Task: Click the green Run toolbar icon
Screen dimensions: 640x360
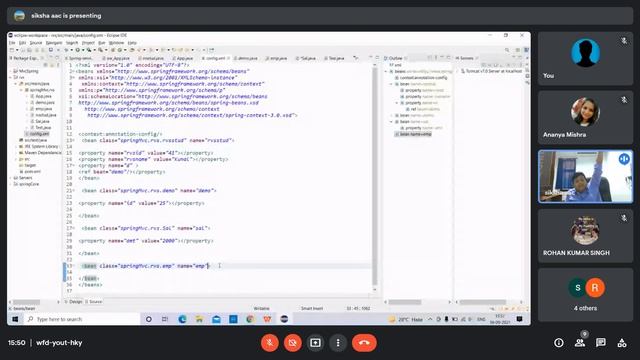Action: tap(77, 50)
